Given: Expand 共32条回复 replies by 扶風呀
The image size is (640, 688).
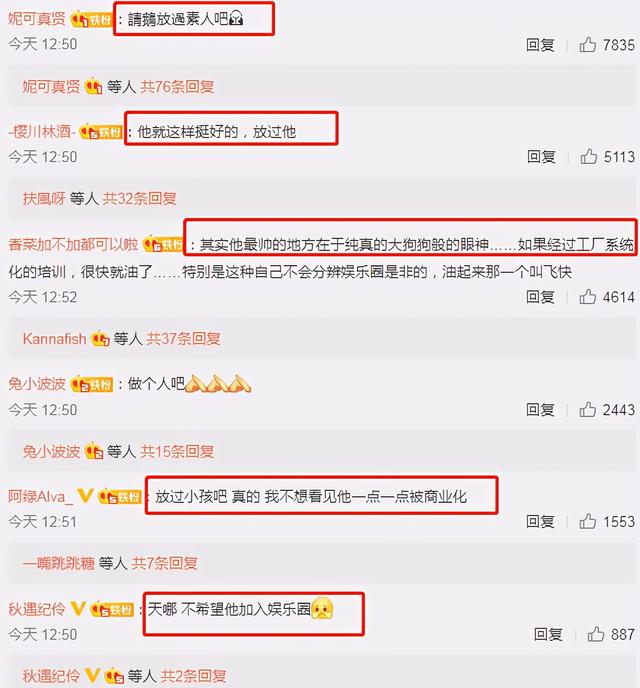Looking at the screenshot, I should [139, 199].
